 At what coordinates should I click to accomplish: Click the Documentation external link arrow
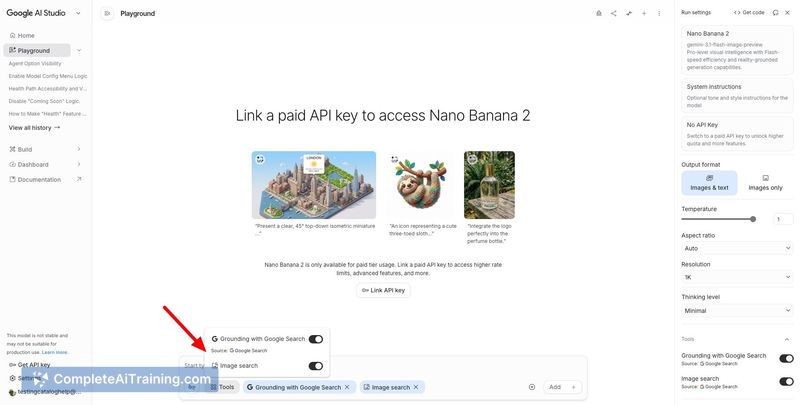[79, 179]
